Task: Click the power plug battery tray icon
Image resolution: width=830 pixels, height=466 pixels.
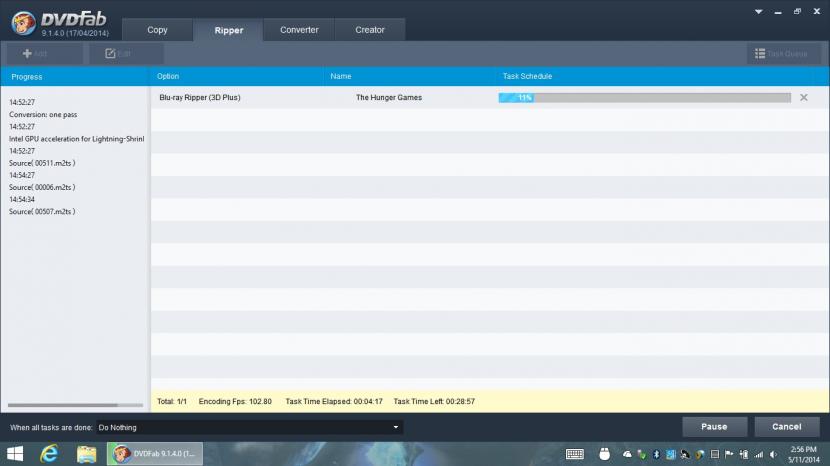Action: (744, 454)
